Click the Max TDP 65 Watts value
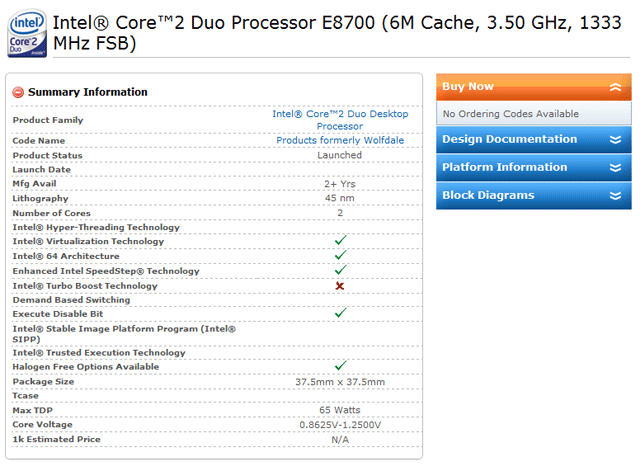 (x=340, y=410)
